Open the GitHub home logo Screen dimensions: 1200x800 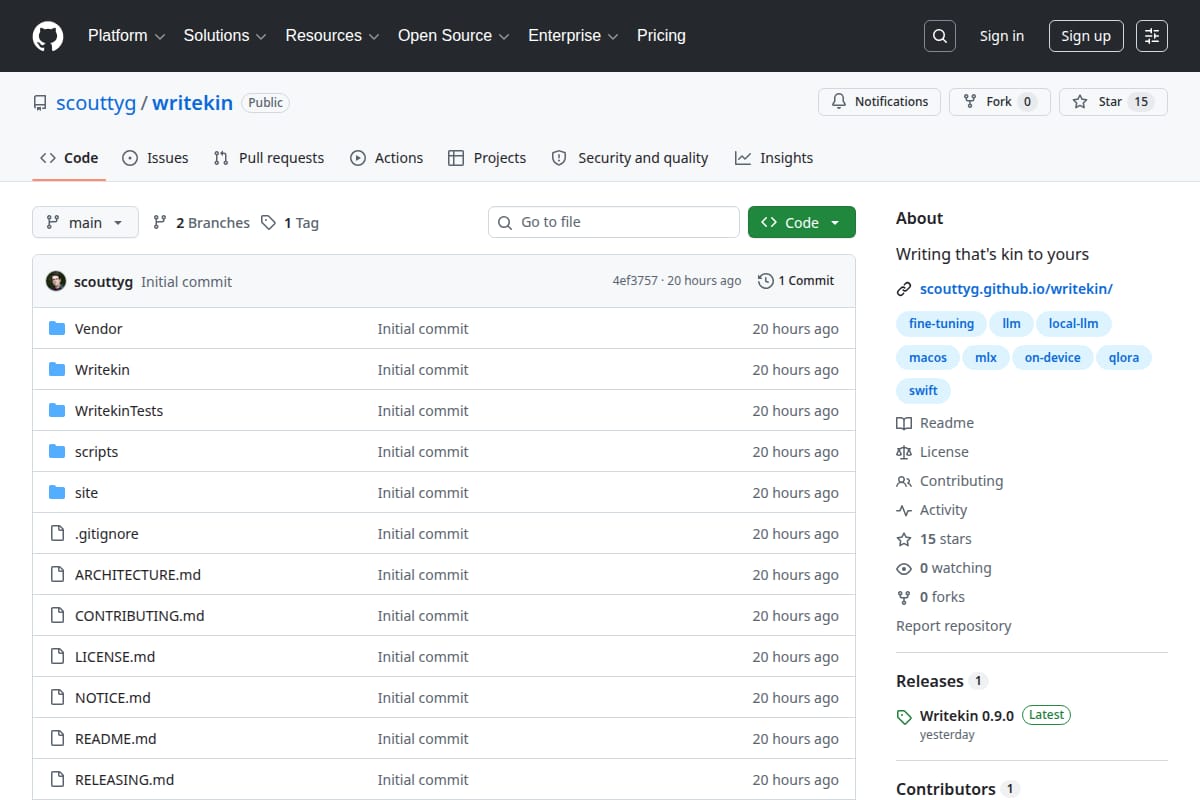point(48,36)
